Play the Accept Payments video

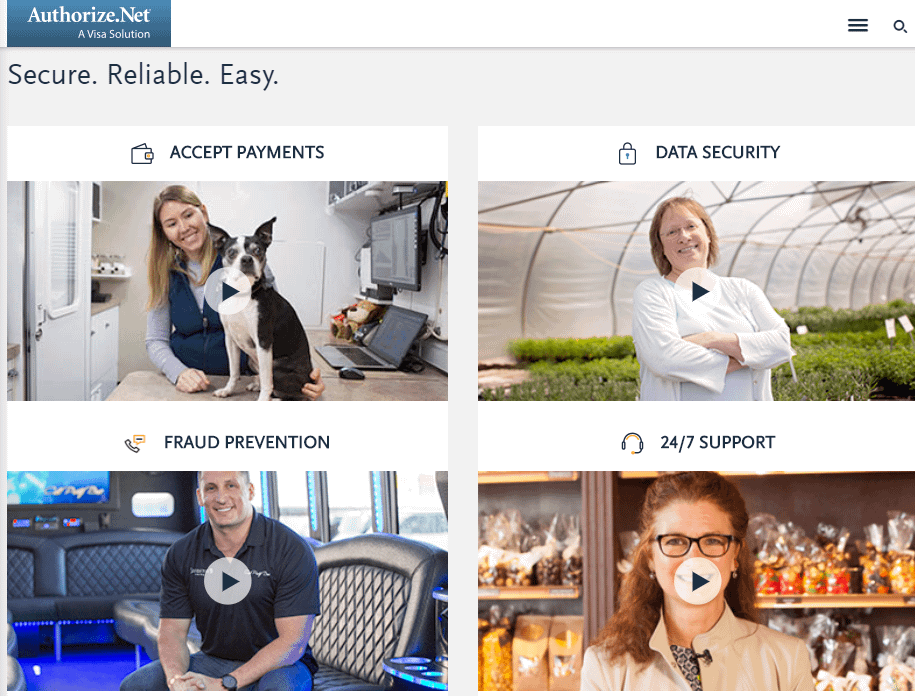point(228,291)
